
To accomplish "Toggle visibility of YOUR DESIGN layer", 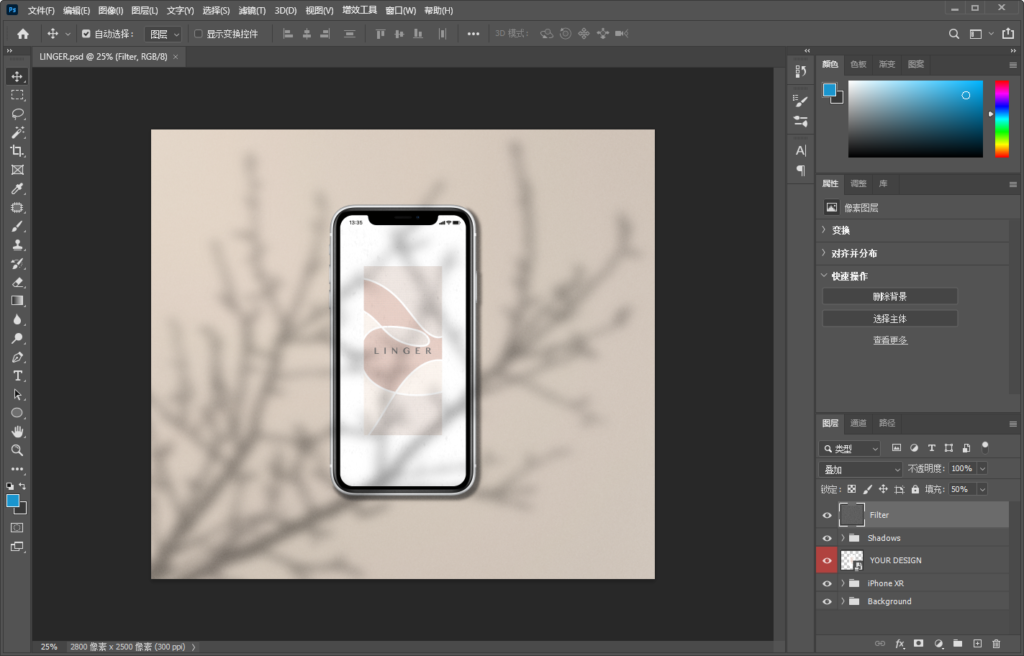I will (827, 561).
